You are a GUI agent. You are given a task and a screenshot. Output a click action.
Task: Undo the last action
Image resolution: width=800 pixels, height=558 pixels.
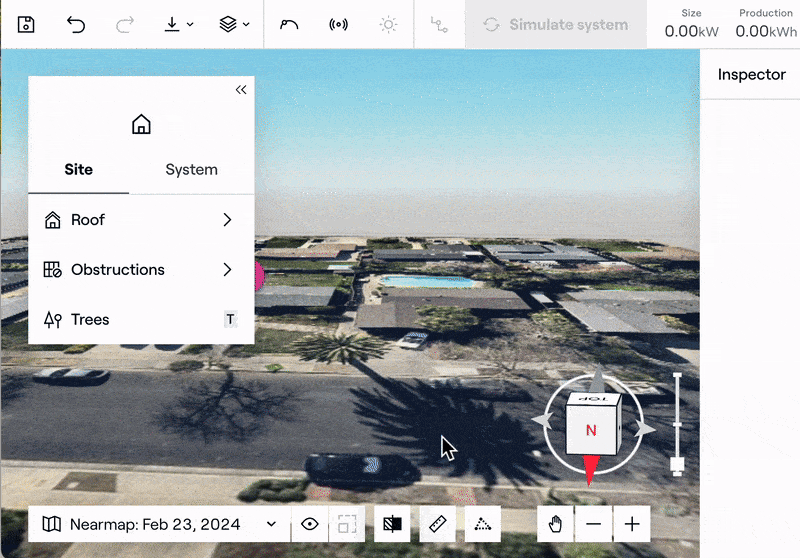pyautogui.click(x=76, y=24)
